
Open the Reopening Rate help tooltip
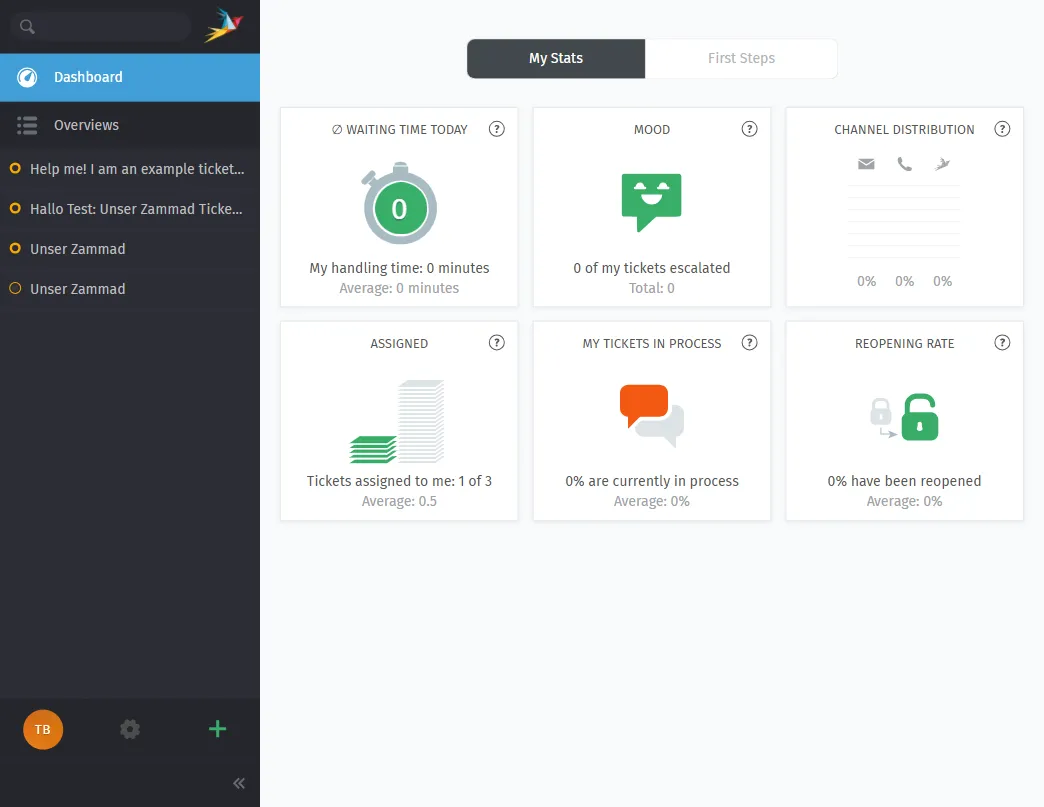1002,342
